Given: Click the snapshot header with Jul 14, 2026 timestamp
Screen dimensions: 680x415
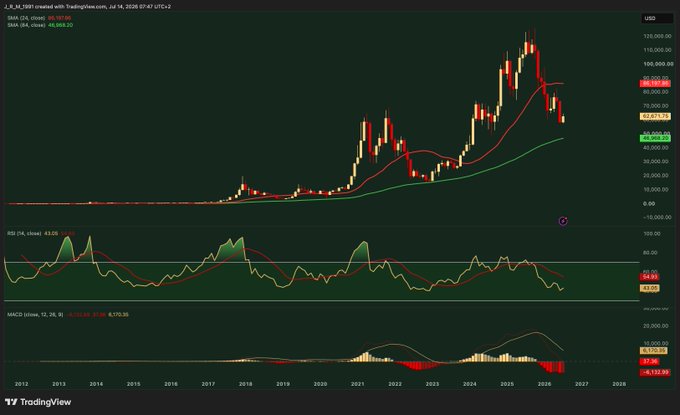Looking at the screenshot, I should point(87,7).
